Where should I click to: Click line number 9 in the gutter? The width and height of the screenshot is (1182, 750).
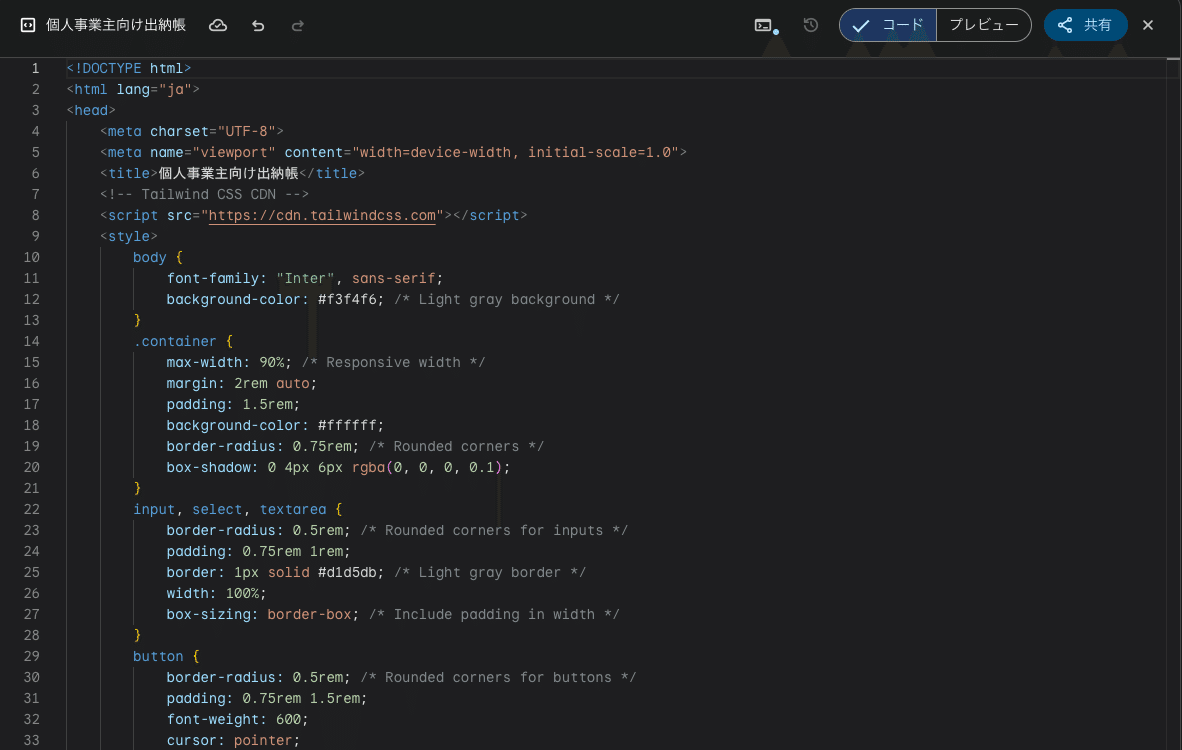(x=35, y=237)
